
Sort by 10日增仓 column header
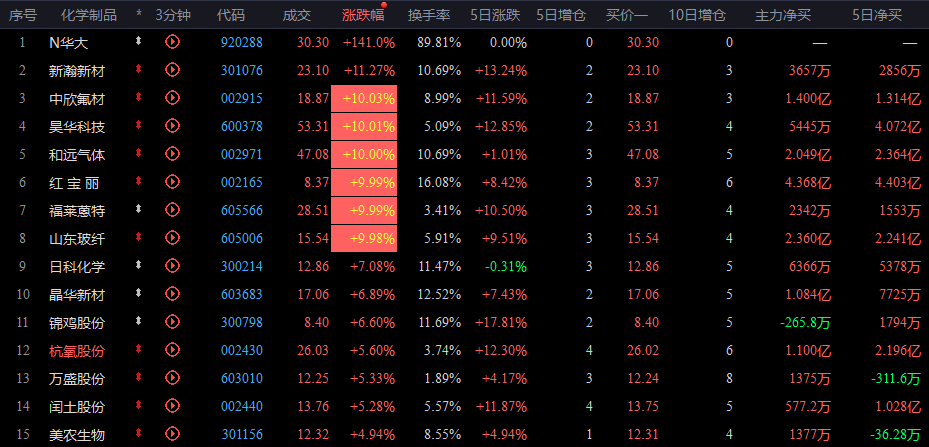click(697, 15)
